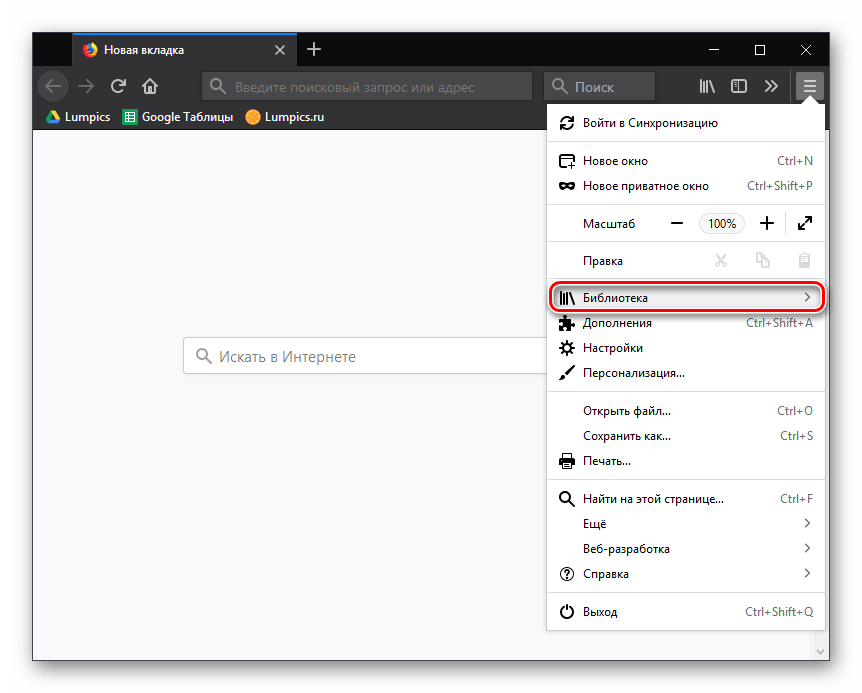Choose Открыть файл… entry
The width and height of the screenshot is (862, 693).
[x=686, y=411]
